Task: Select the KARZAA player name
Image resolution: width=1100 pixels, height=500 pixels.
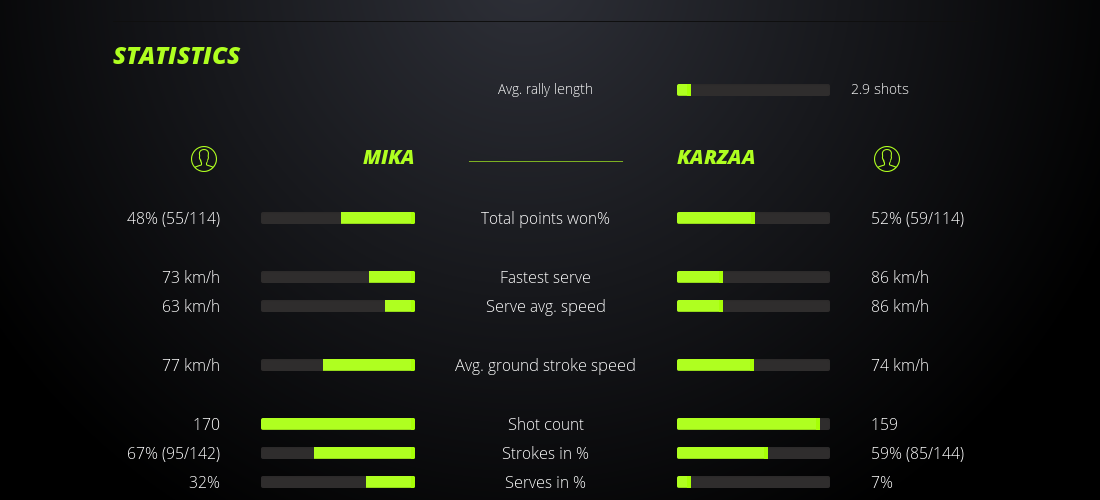Action: 716,157
